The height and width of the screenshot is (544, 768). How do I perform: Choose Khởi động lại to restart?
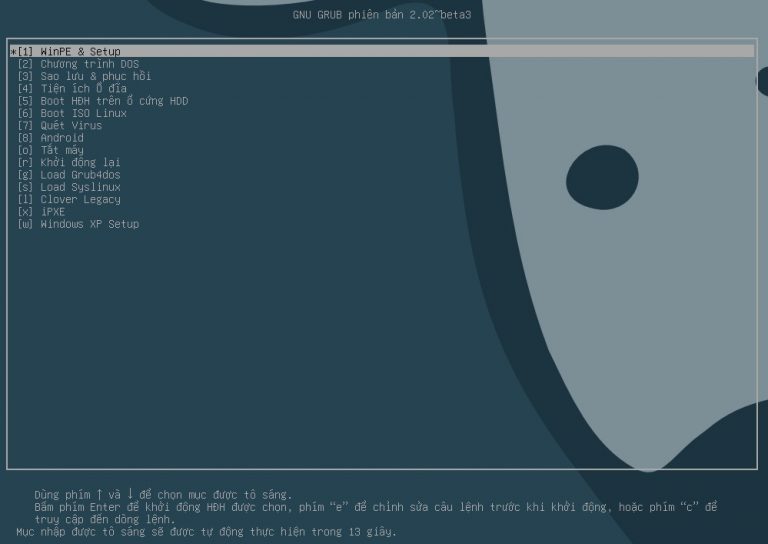point(80,162)
